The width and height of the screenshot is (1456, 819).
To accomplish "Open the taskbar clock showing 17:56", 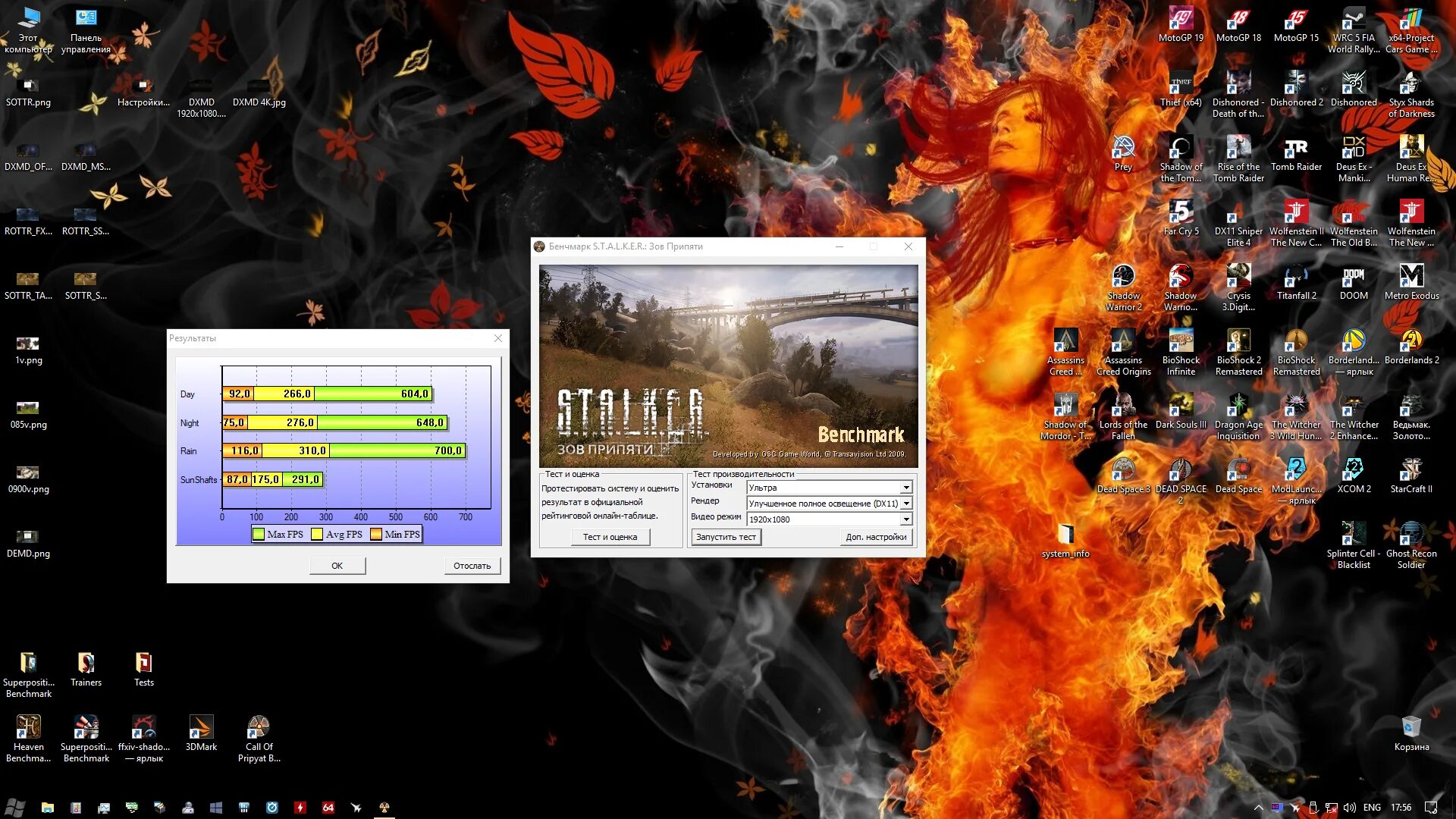I will [x=1401, y=808].
